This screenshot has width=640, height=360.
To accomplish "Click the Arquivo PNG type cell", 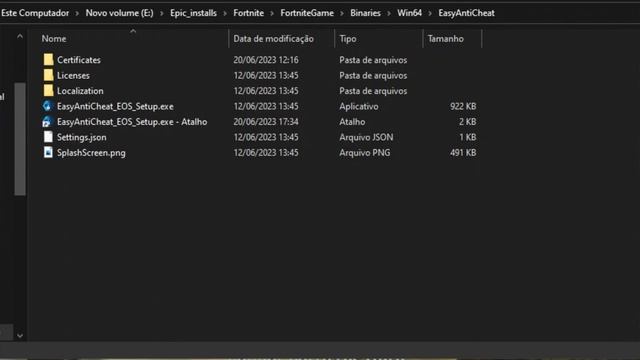I will click(x=364, y=153).
